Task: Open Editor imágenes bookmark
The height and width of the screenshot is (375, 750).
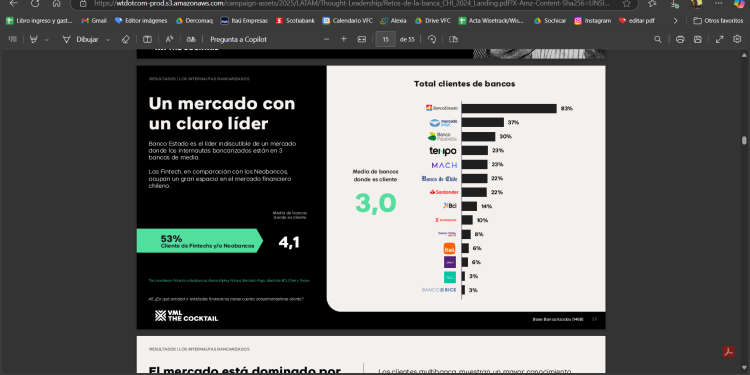Action: [141, 21]
